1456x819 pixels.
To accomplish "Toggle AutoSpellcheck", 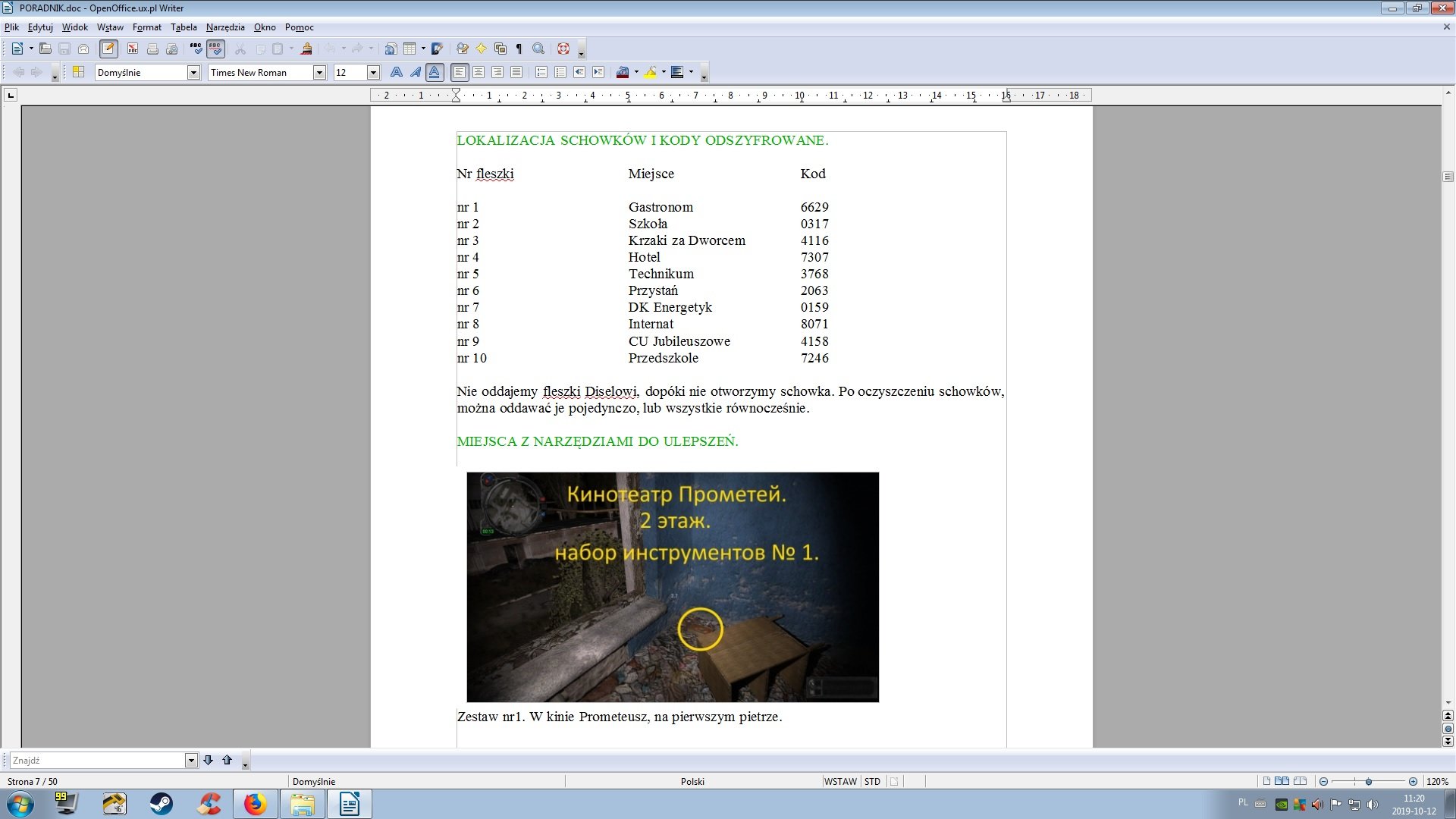I will (215, 49).
